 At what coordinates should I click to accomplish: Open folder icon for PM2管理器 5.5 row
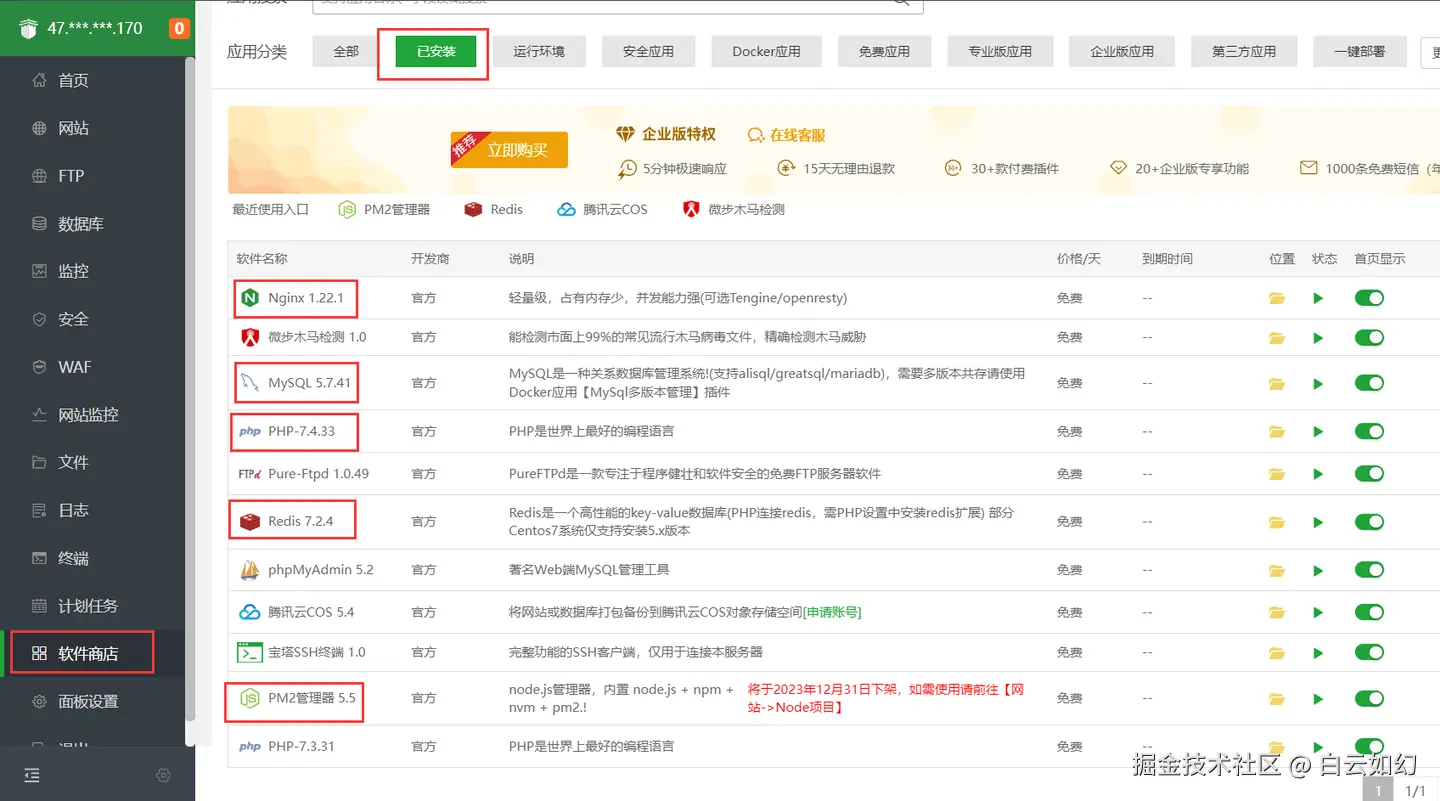click(x=1277, y=699)
